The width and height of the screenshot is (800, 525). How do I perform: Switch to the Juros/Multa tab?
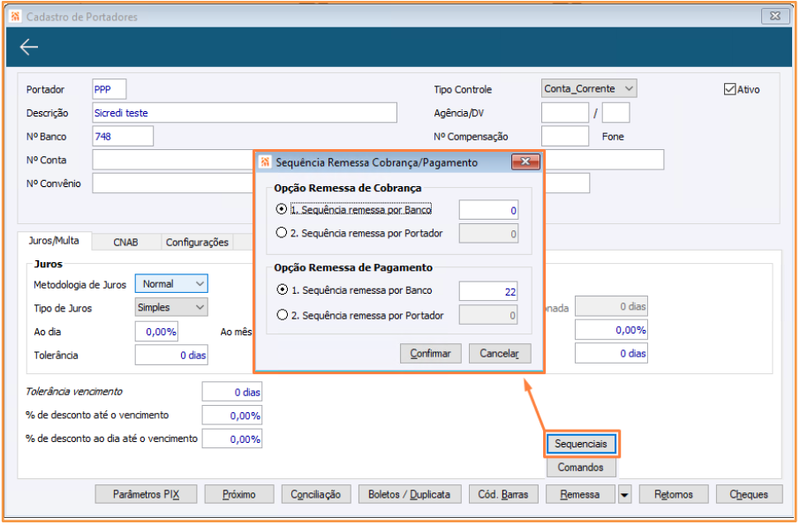[54, 241]
